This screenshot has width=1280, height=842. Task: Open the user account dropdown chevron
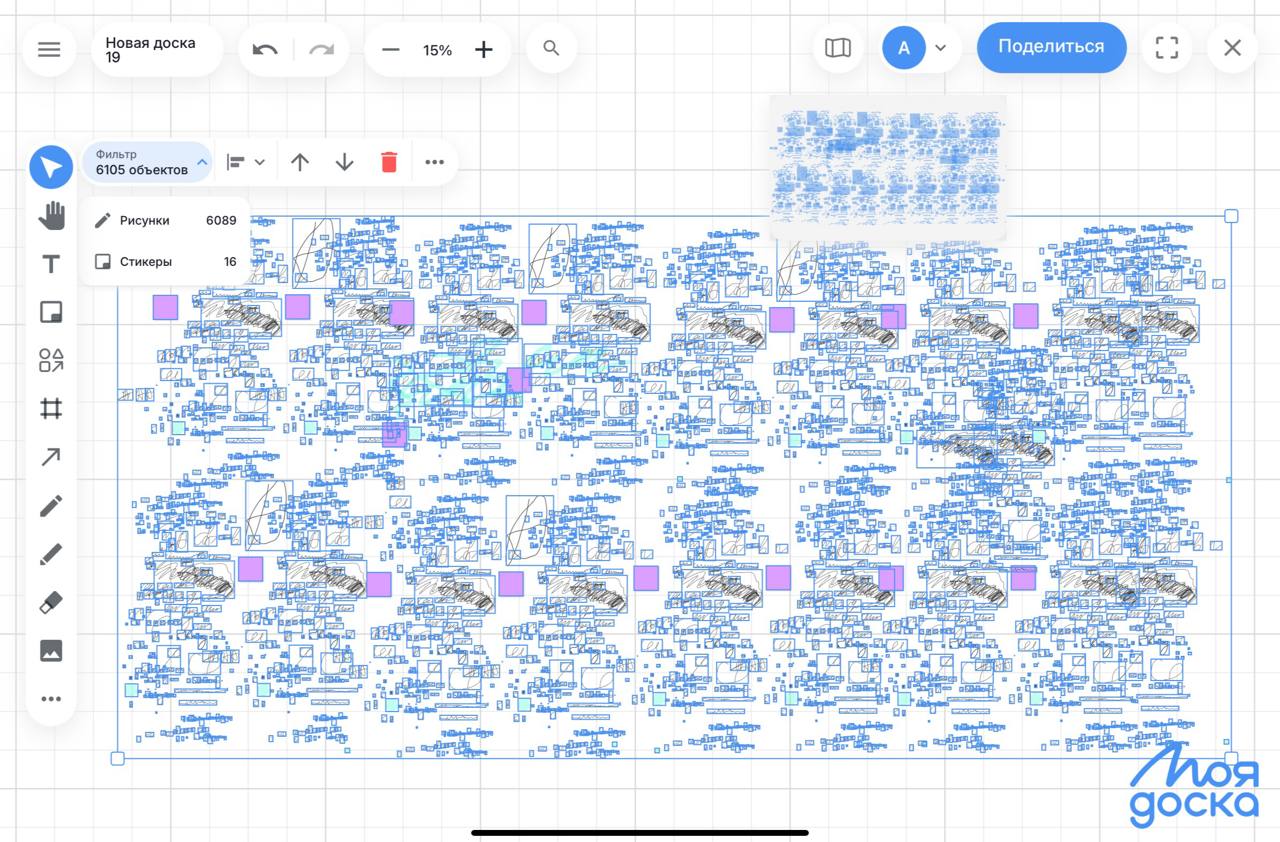940,48
